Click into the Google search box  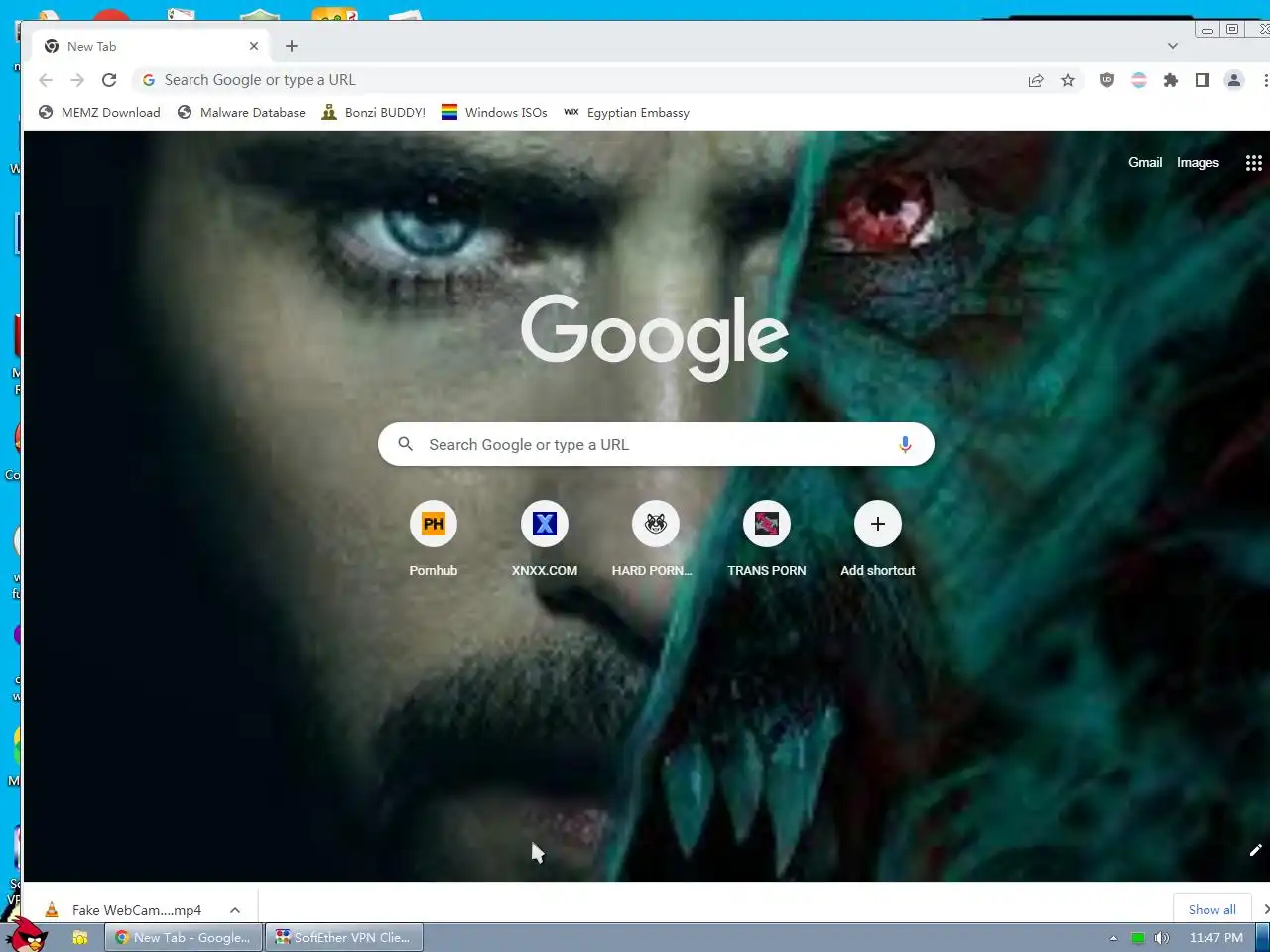point(656,444)
